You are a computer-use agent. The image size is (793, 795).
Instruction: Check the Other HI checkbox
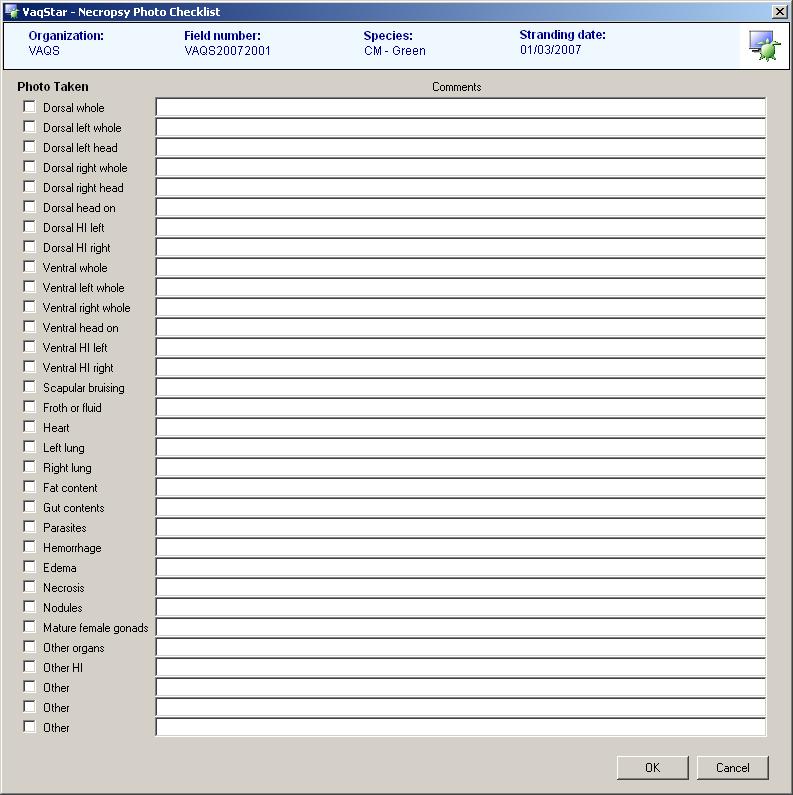30,667
